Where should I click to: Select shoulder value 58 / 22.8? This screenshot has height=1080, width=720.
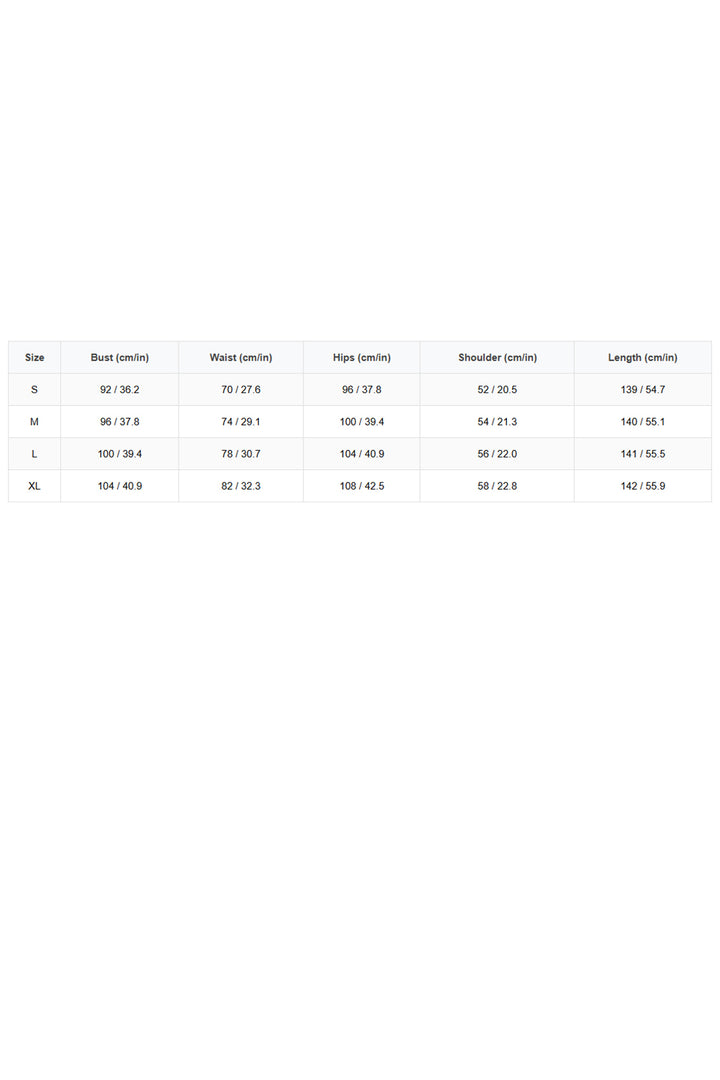click(497, 486)
